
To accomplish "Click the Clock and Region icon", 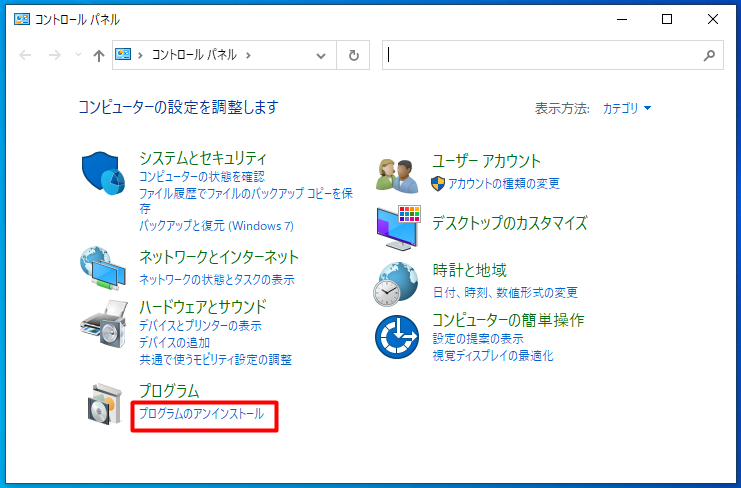I will click(396, 283).
